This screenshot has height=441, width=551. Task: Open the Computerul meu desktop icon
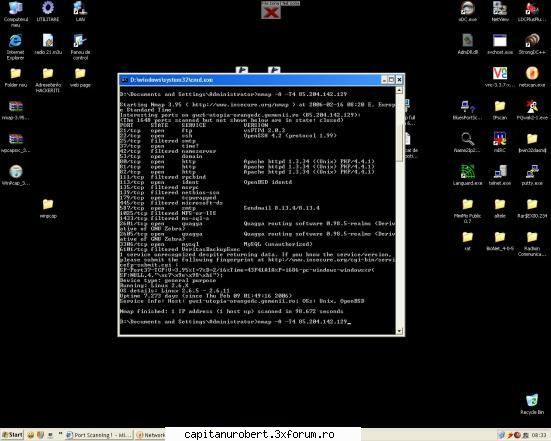(x=15, y=13)
